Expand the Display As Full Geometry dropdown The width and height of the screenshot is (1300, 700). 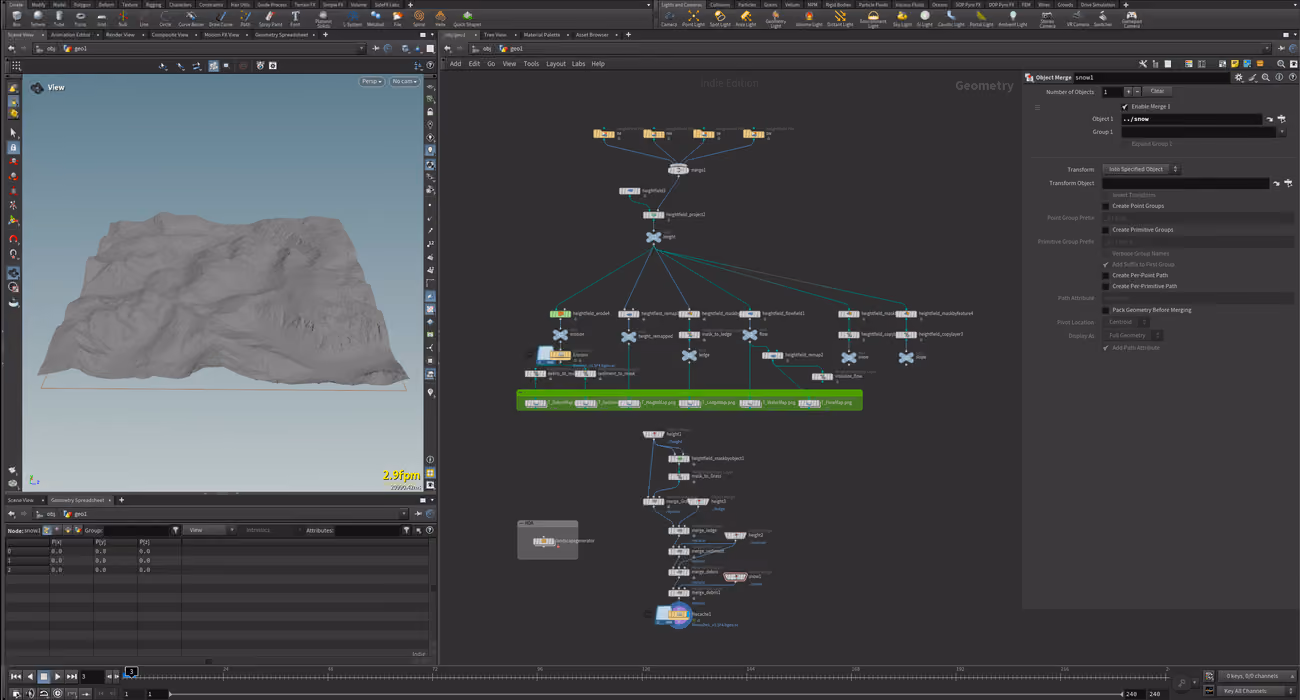pyautogui.click(x=1133, y=335)
